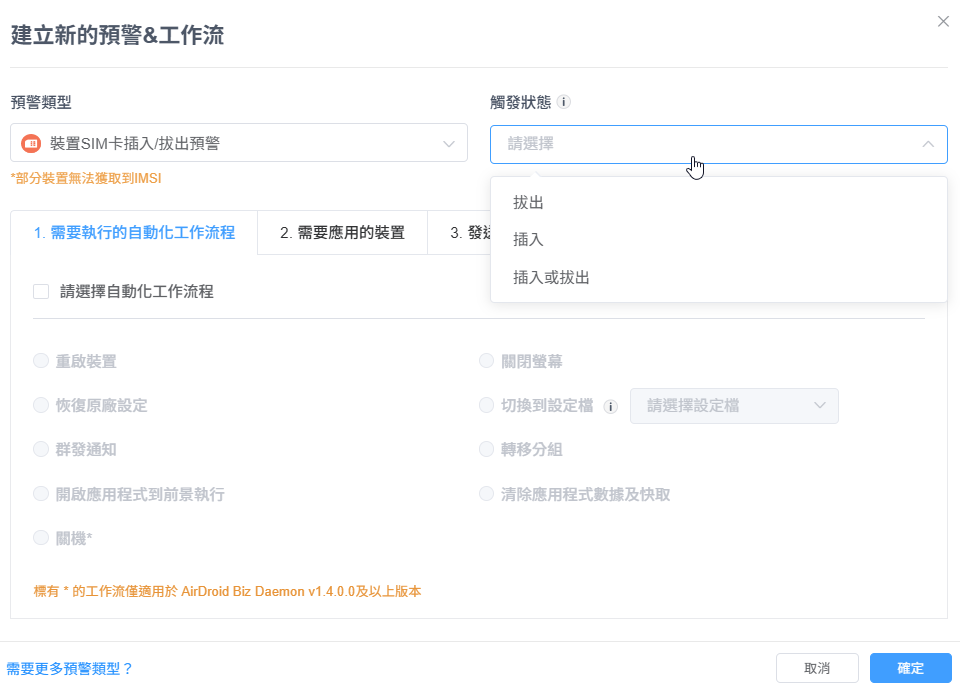Select the 恢復原廠設定 radio option
Image resolution: width=960 pixels, height=691 pixels.
41,405
